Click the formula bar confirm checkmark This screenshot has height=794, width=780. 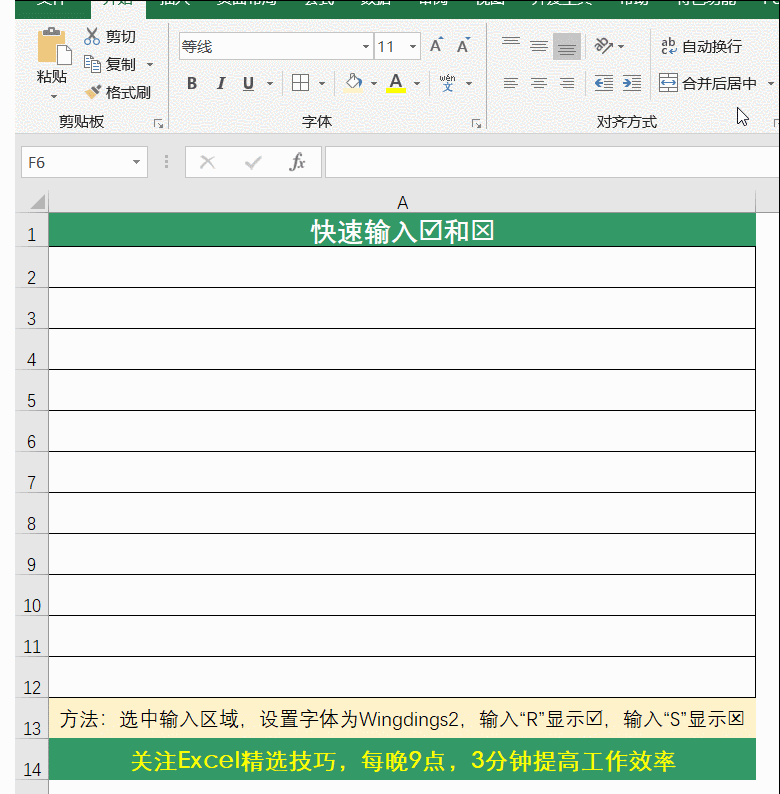point(253,162)
